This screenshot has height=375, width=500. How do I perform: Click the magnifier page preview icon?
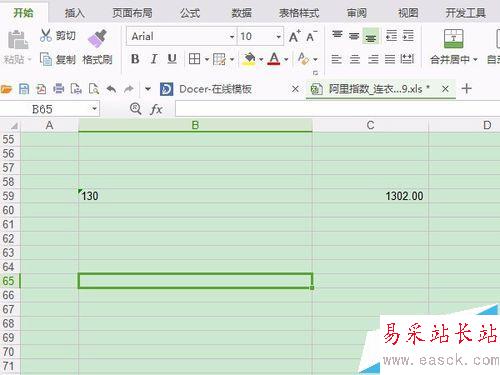pos(94,89)
